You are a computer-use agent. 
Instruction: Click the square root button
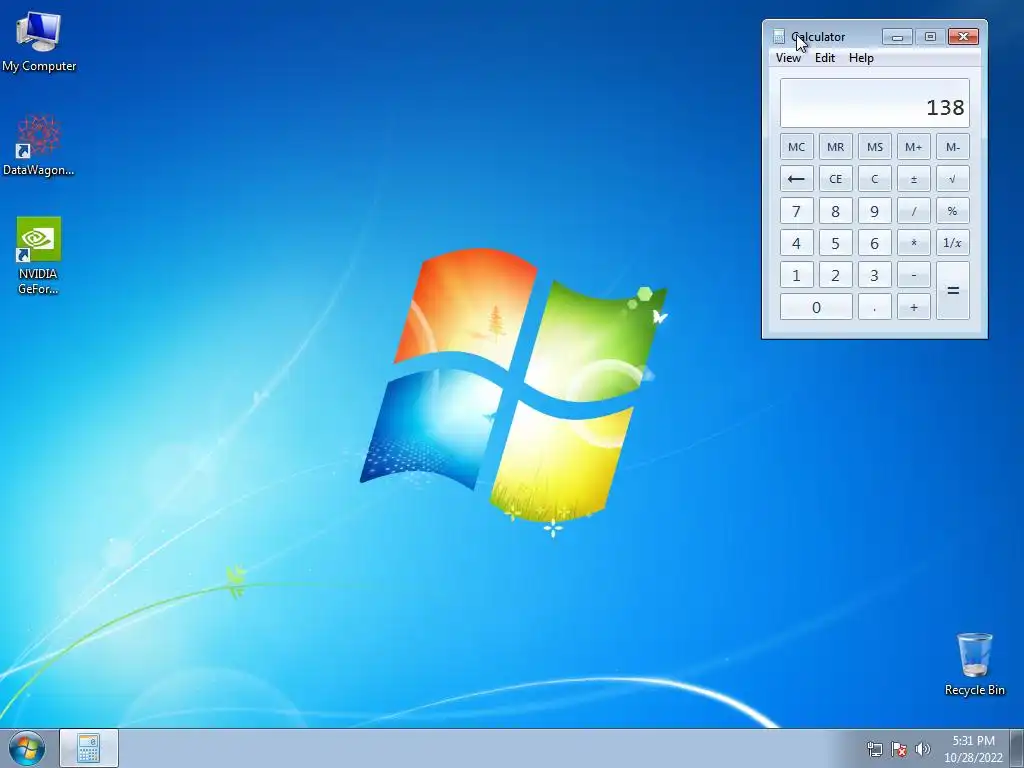click(953, 179)
